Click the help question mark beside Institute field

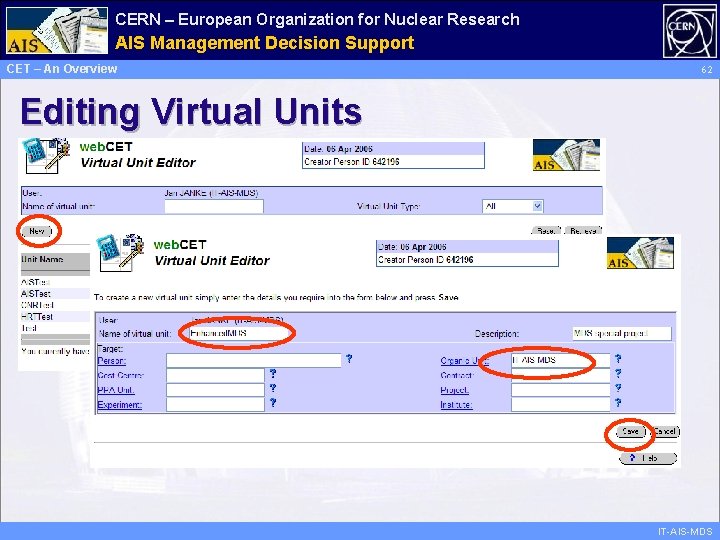click(618, 403)
